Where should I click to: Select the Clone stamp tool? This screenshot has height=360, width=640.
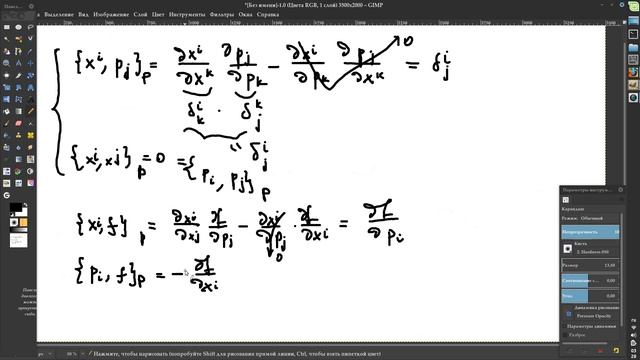(x=18, y=135)
